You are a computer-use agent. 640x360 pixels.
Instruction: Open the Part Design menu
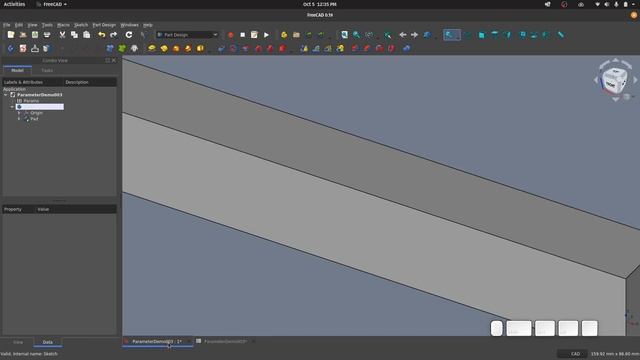click(104, 25)
